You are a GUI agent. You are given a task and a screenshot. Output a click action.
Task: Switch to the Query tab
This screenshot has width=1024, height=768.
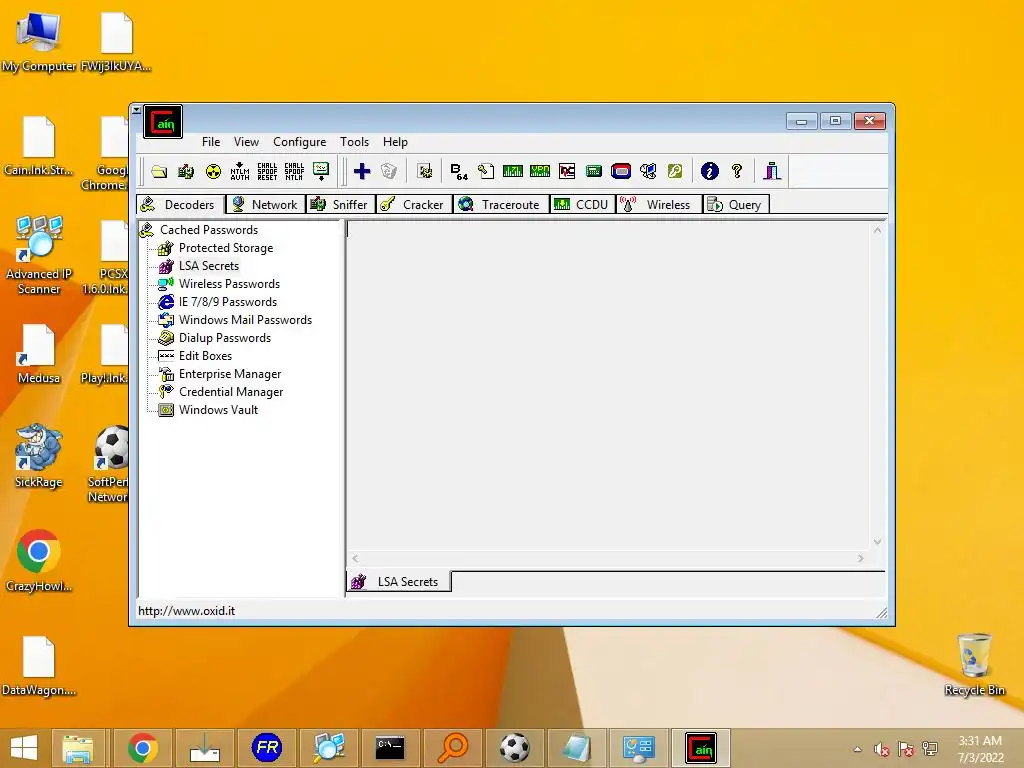point(736,204)
